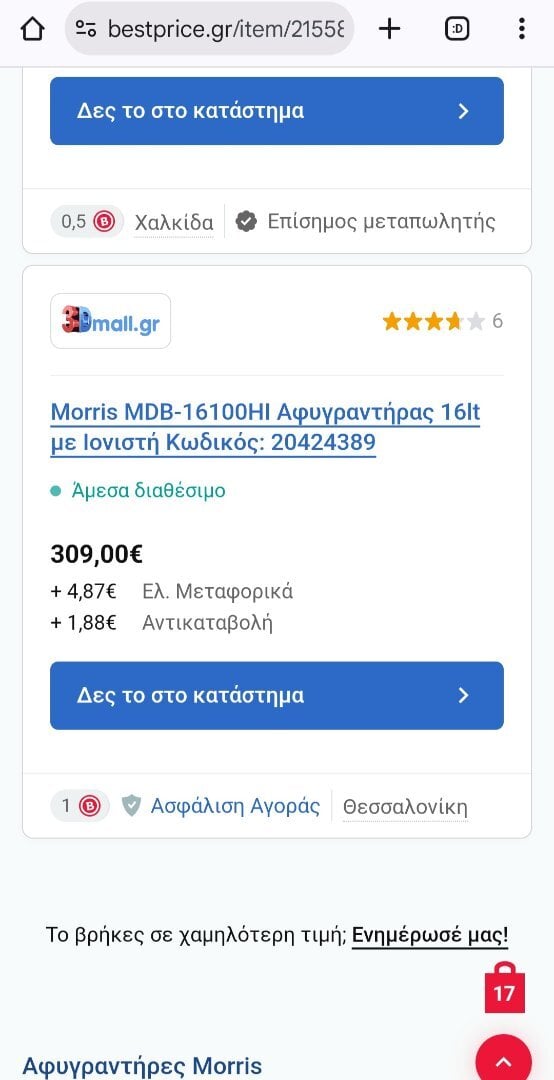The height and width of the screenshot is (1080, 554).
Task: Open site info icon in address bar
Action: pos(85,29)
